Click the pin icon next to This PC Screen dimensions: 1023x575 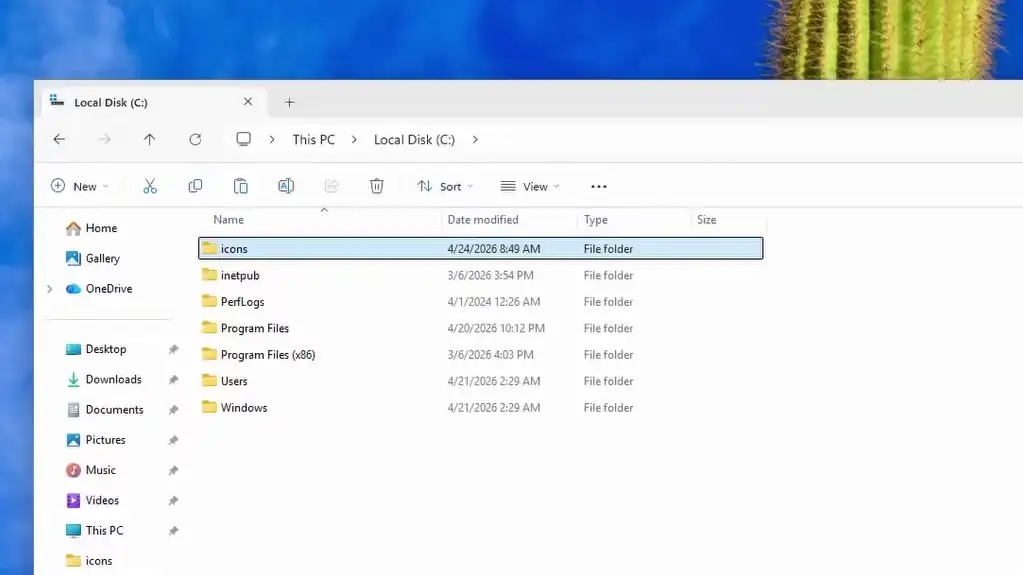173,531
